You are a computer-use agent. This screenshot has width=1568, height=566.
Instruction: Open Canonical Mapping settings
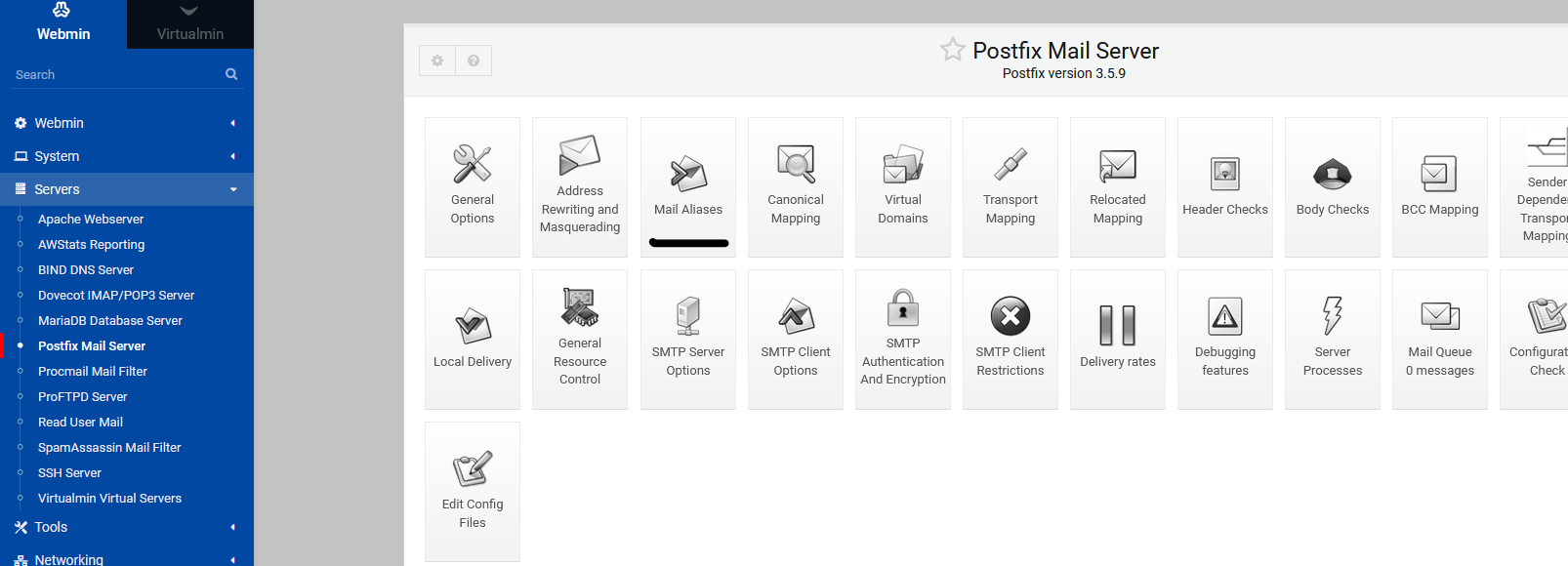click(796, 187)
